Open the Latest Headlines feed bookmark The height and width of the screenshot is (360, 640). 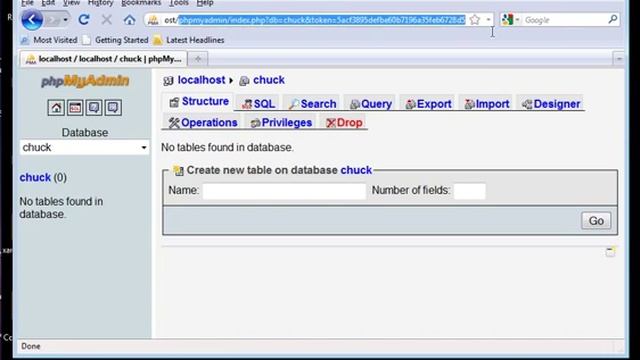point(189,40)
